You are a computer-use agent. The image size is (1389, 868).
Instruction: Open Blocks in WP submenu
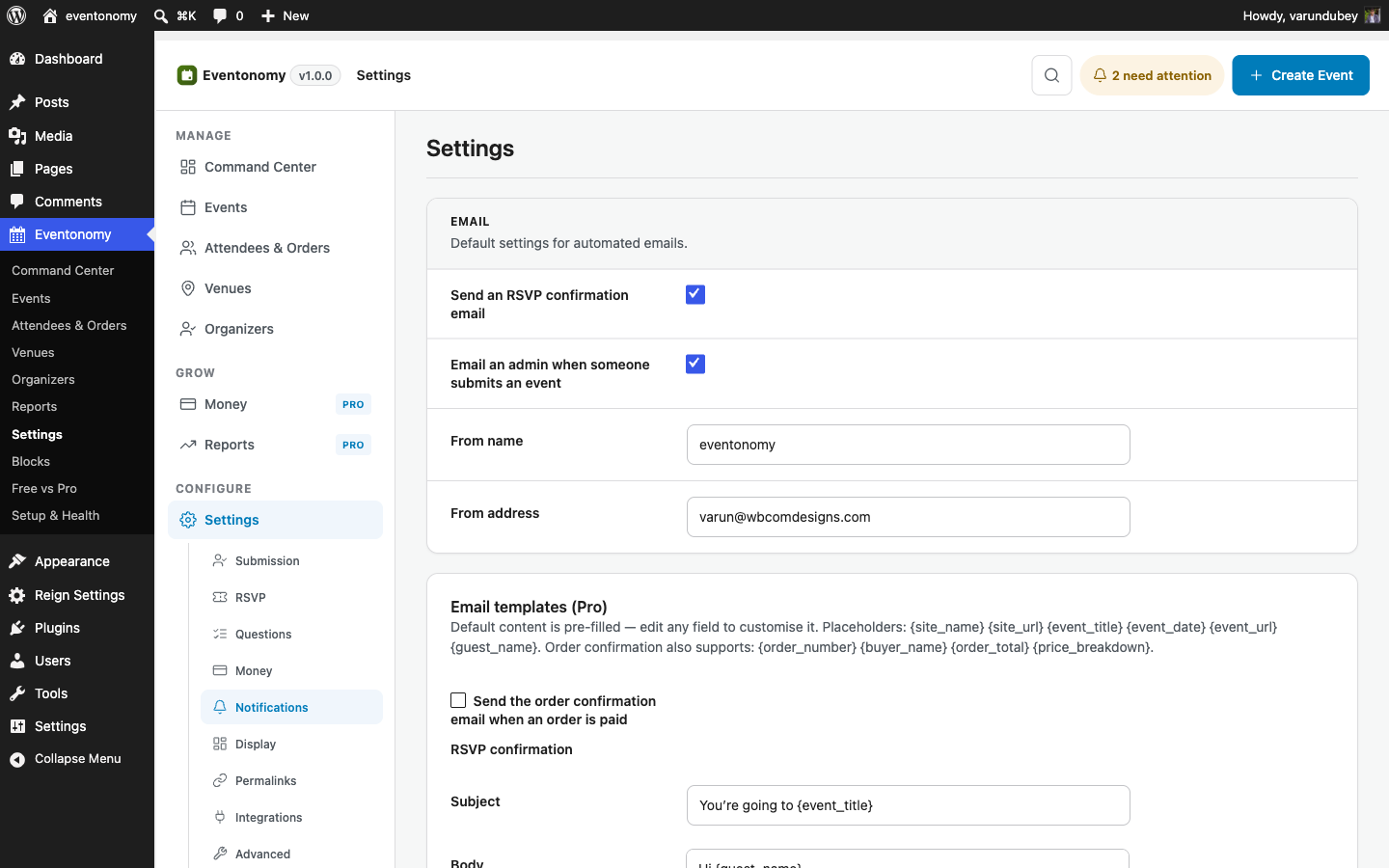click(x=31, y=461)
